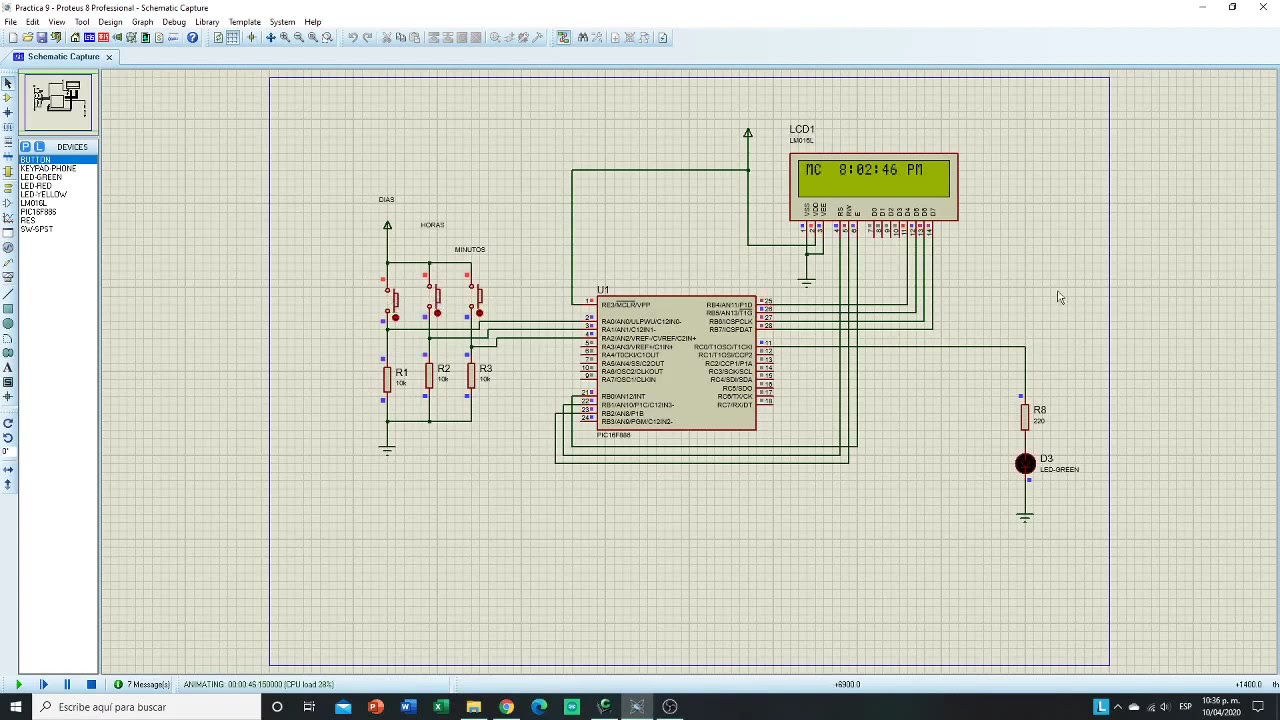Open Google Chrome from the taskbar
The width and height of the screenshot is (1280, 720).
coord(506,707)
